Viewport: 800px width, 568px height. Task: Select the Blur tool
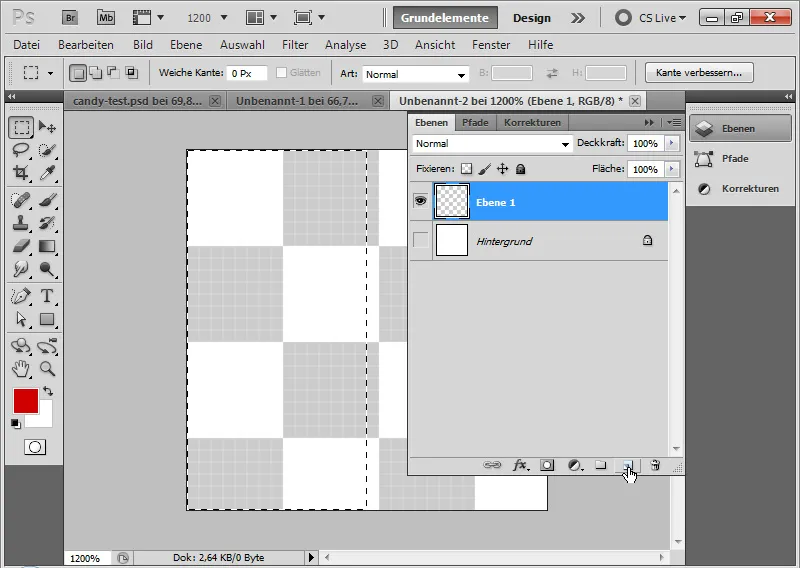pos(21,268)
